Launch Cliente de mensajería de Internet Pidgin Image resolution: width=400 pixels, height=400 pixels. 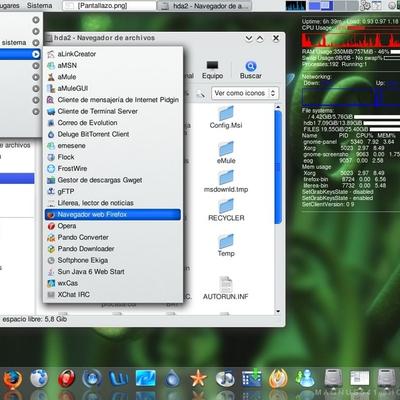point(113,100)
